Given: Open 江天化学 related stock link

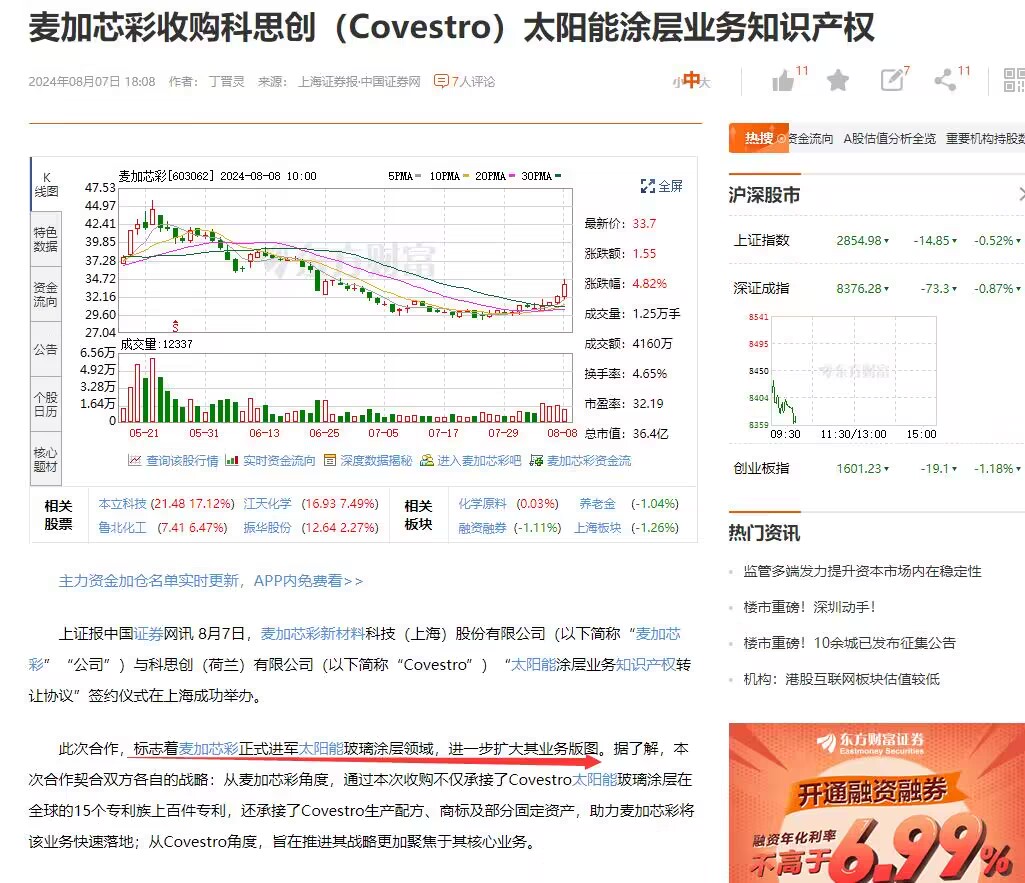Looking at the screenshot, I should (267, 503).
